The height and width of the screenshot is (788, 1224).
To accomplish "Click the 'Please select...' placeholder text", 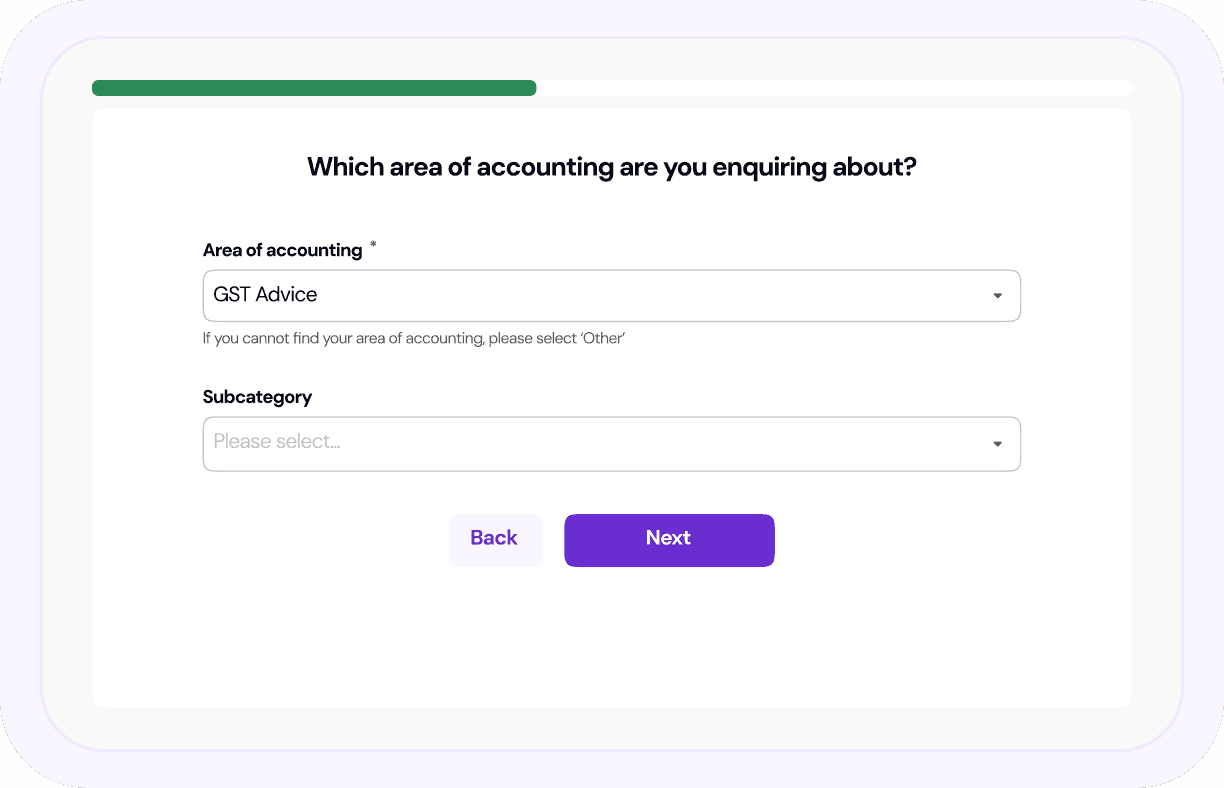I will coord(277,442).
